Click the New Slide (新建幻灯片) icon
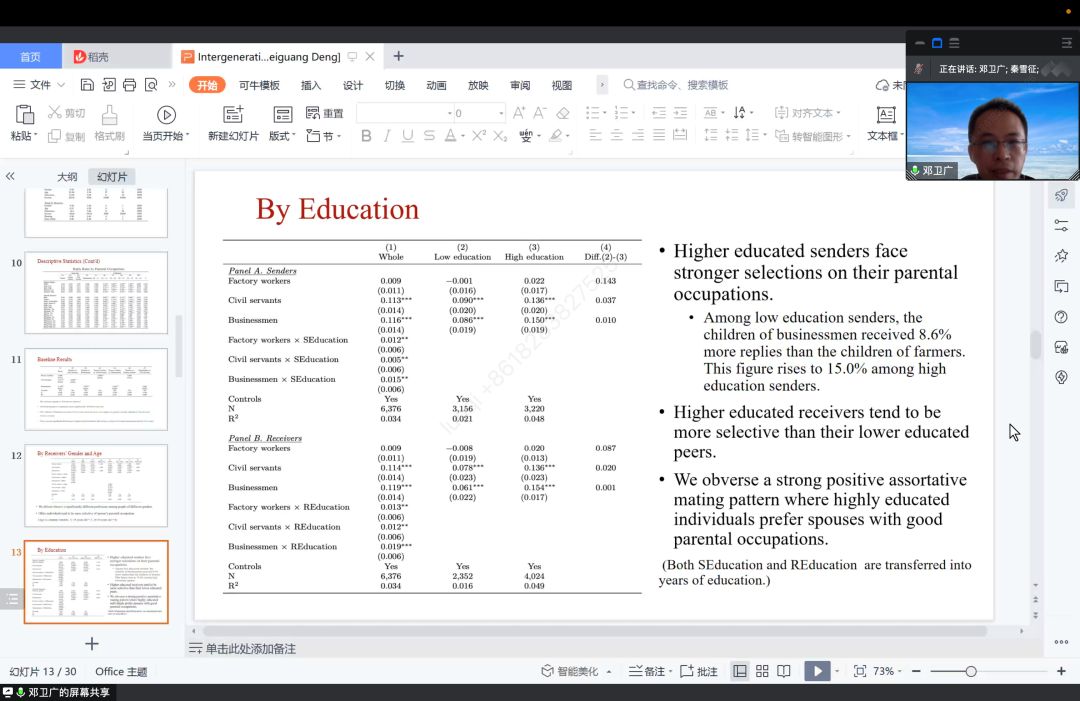 pos(233,116)
